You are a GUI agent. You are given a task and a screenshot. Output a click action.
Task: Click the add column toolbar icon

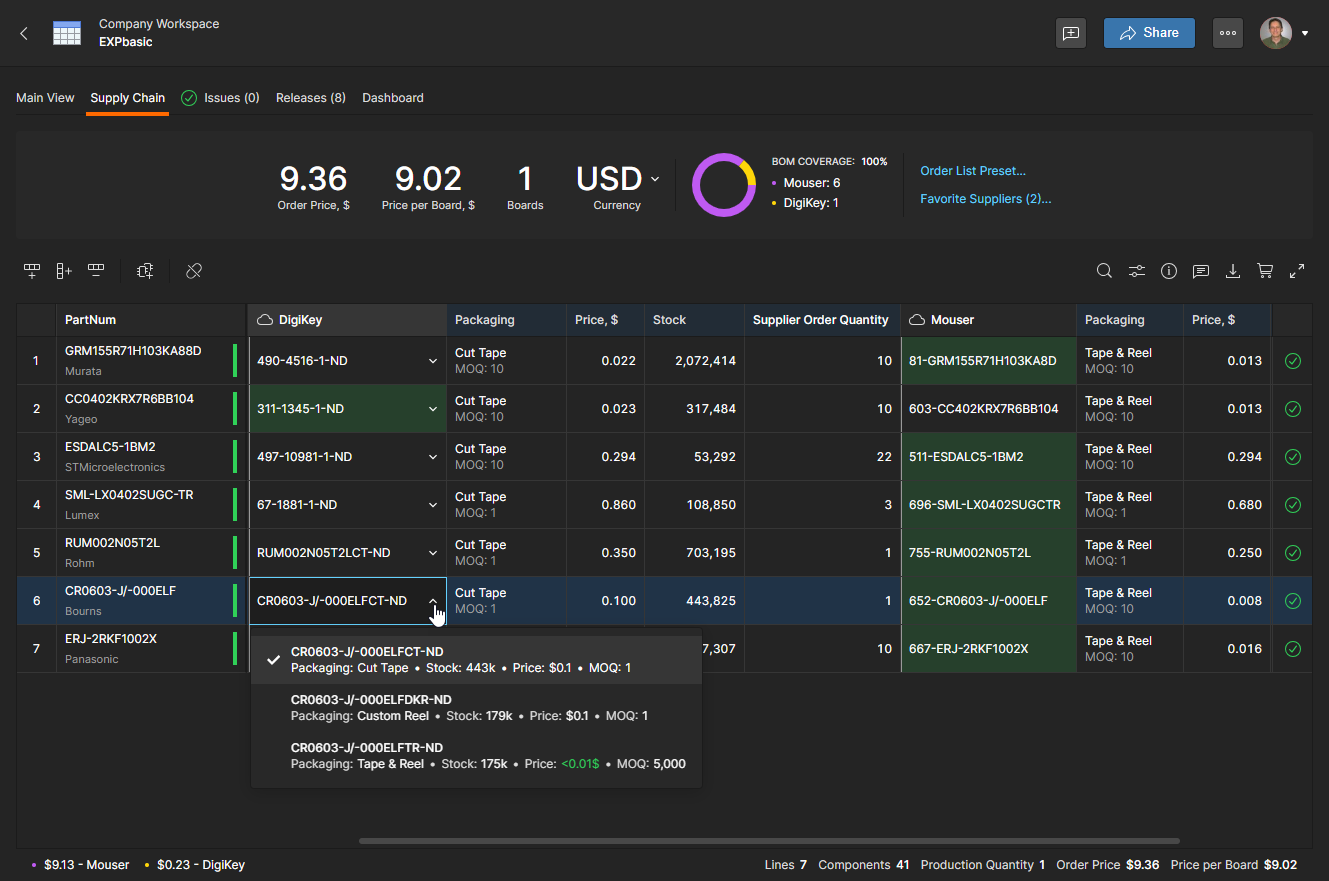tap(64, 271)
